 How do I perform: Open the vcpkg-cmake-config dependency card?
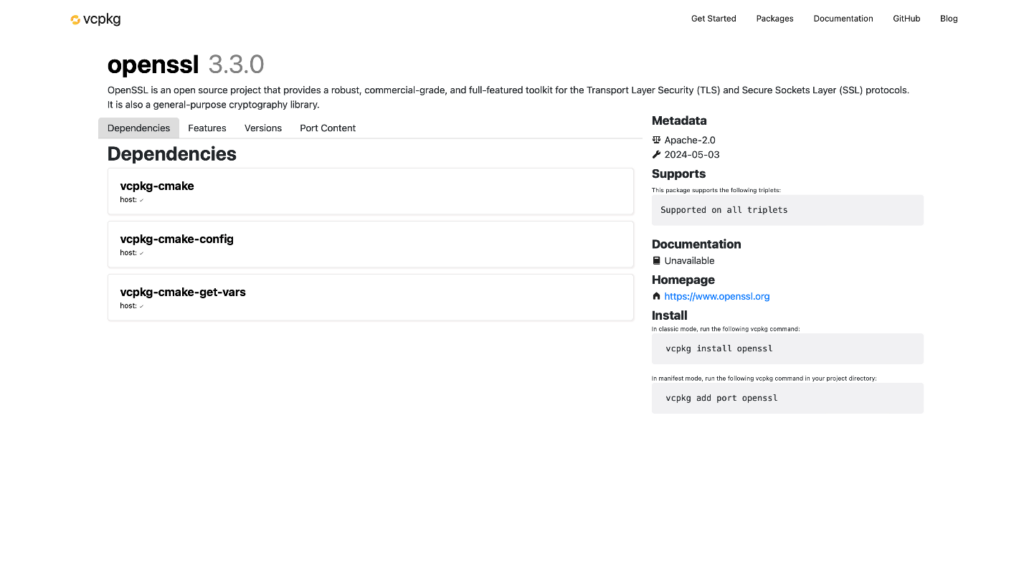(x=370, y=244)
